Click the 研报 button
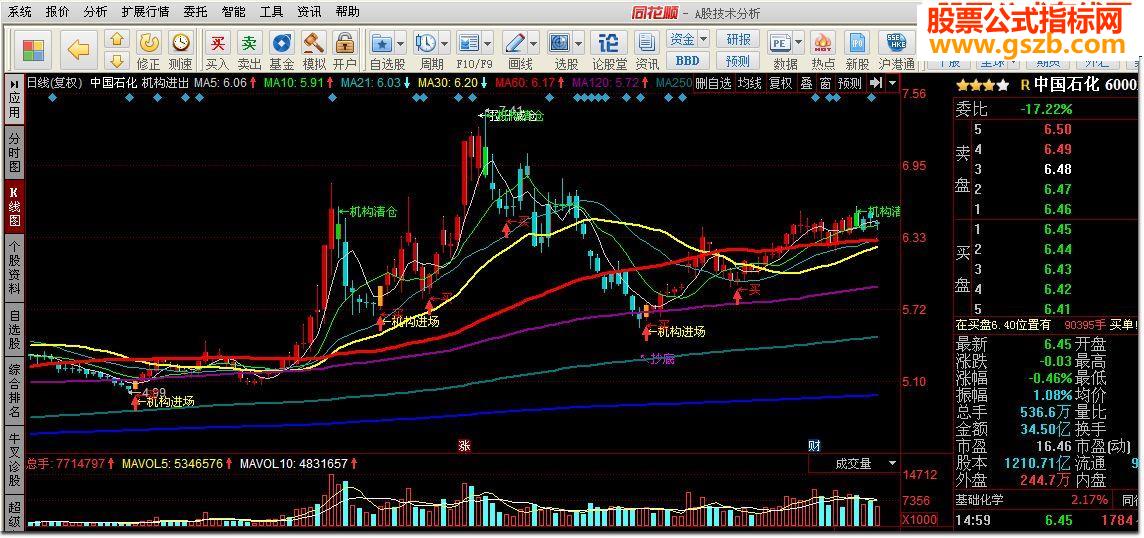1144x538 pixels. [738, 39]
